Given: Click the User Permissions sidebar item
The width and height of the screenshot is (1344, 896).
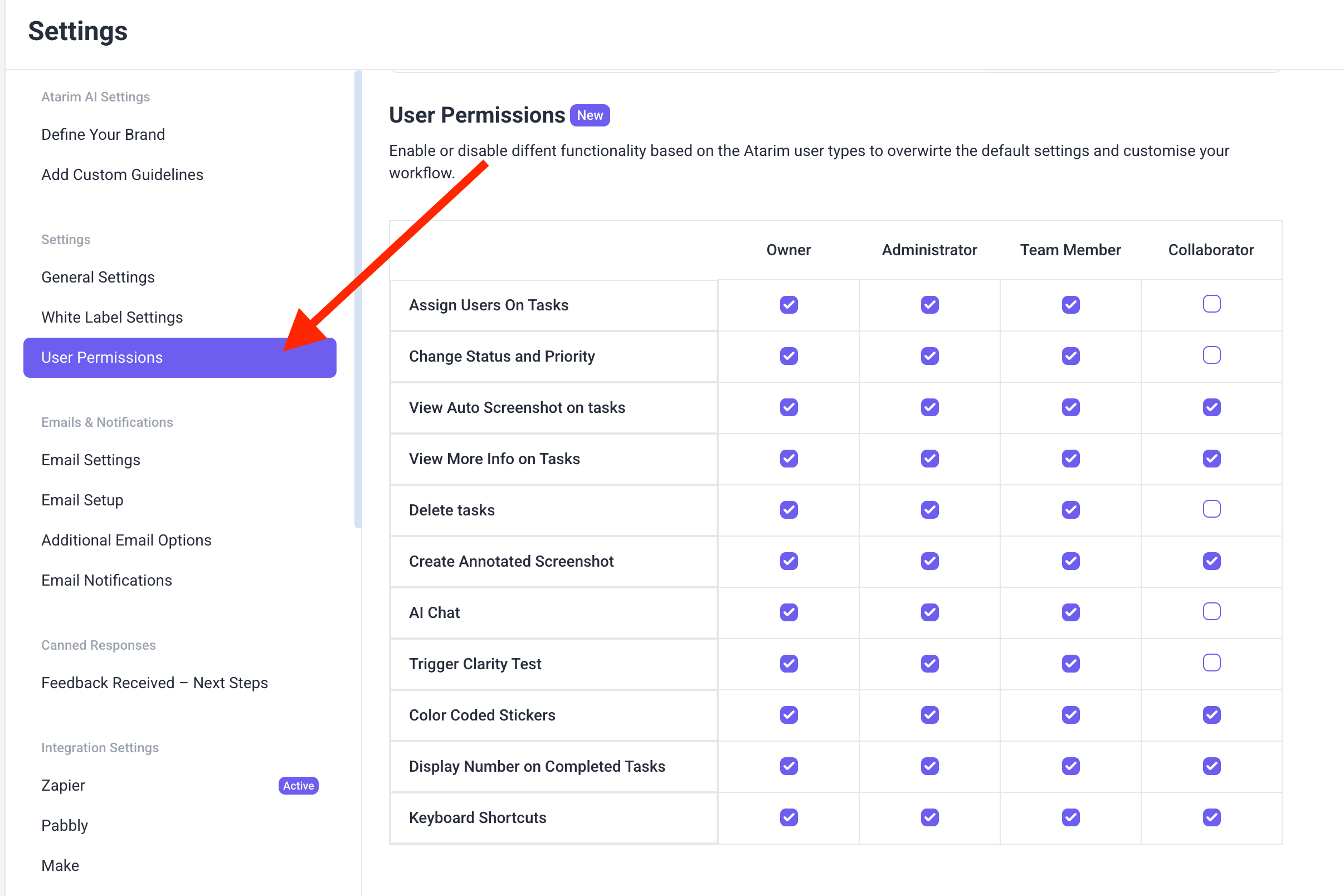Looking at the screenshot, I should coord(102,357).
